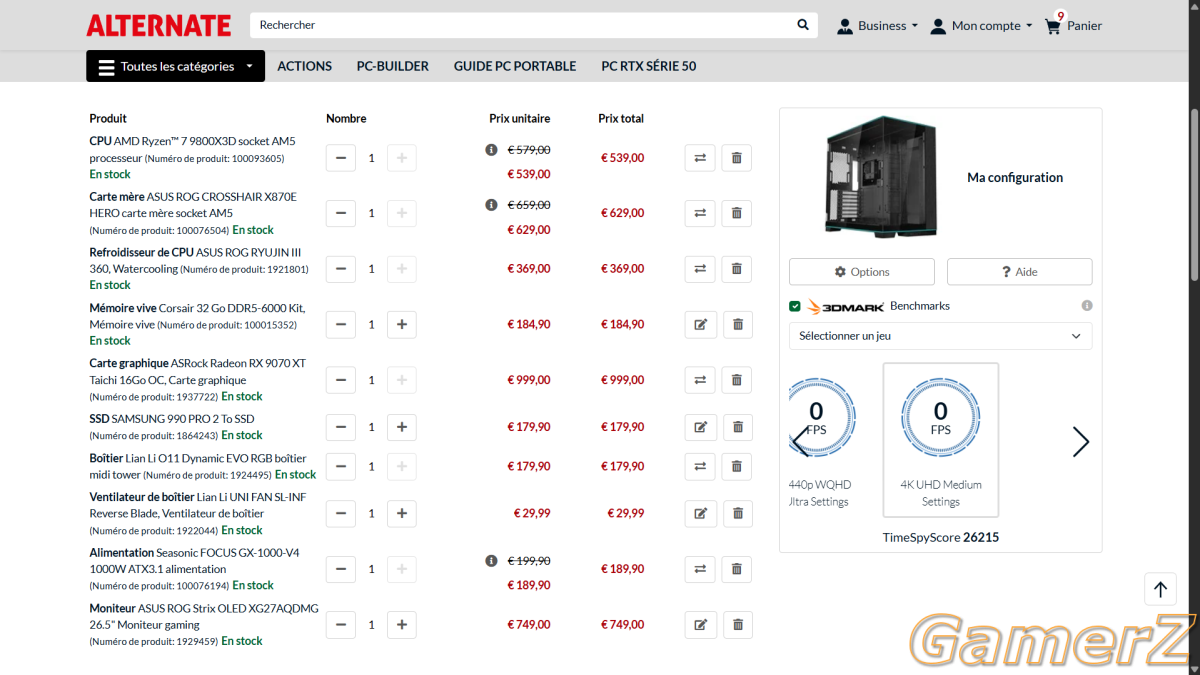Screen dimensions: 1200x675
Task: Go to the ALTERNATE home logo
Action: click(159, 25)
